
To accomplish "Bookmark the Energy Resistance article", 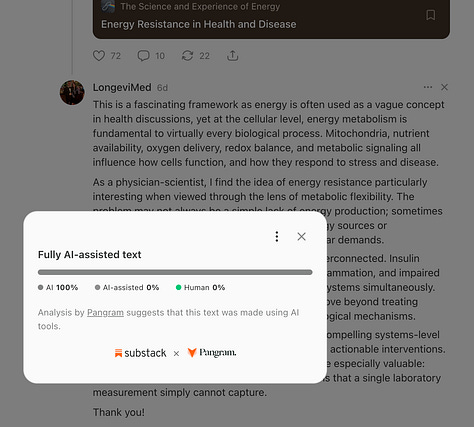I will [x=431, y=15].
